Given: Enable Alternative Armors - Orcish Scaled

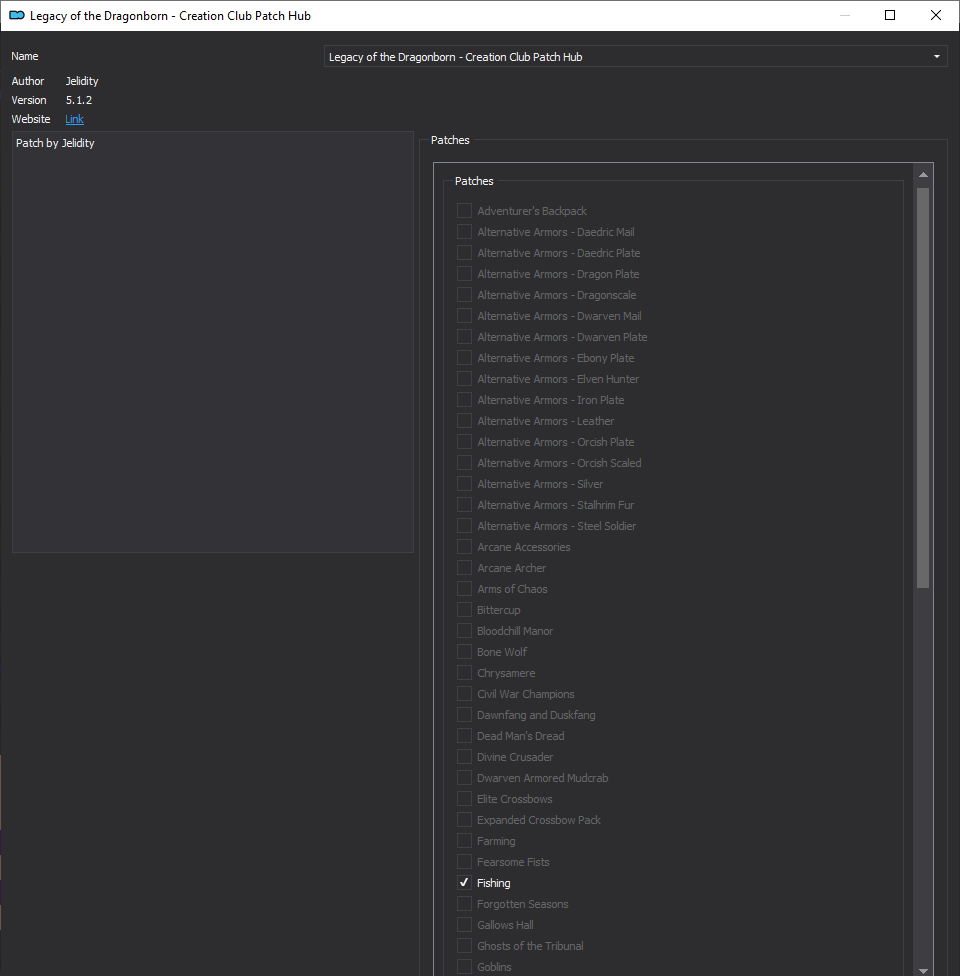Looking at the screenshot, I should [464, 462].
